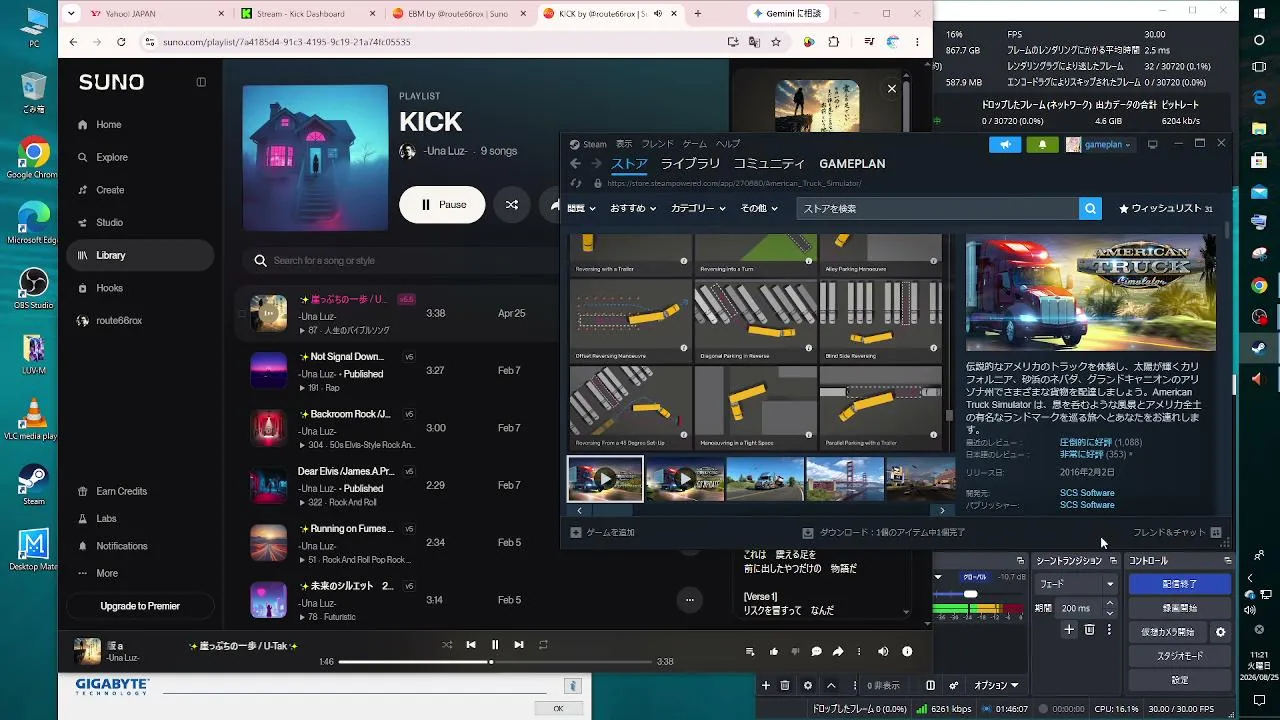
Task: Toggle repeat in the Suno player bar
Action: click(x=543, y=645)
